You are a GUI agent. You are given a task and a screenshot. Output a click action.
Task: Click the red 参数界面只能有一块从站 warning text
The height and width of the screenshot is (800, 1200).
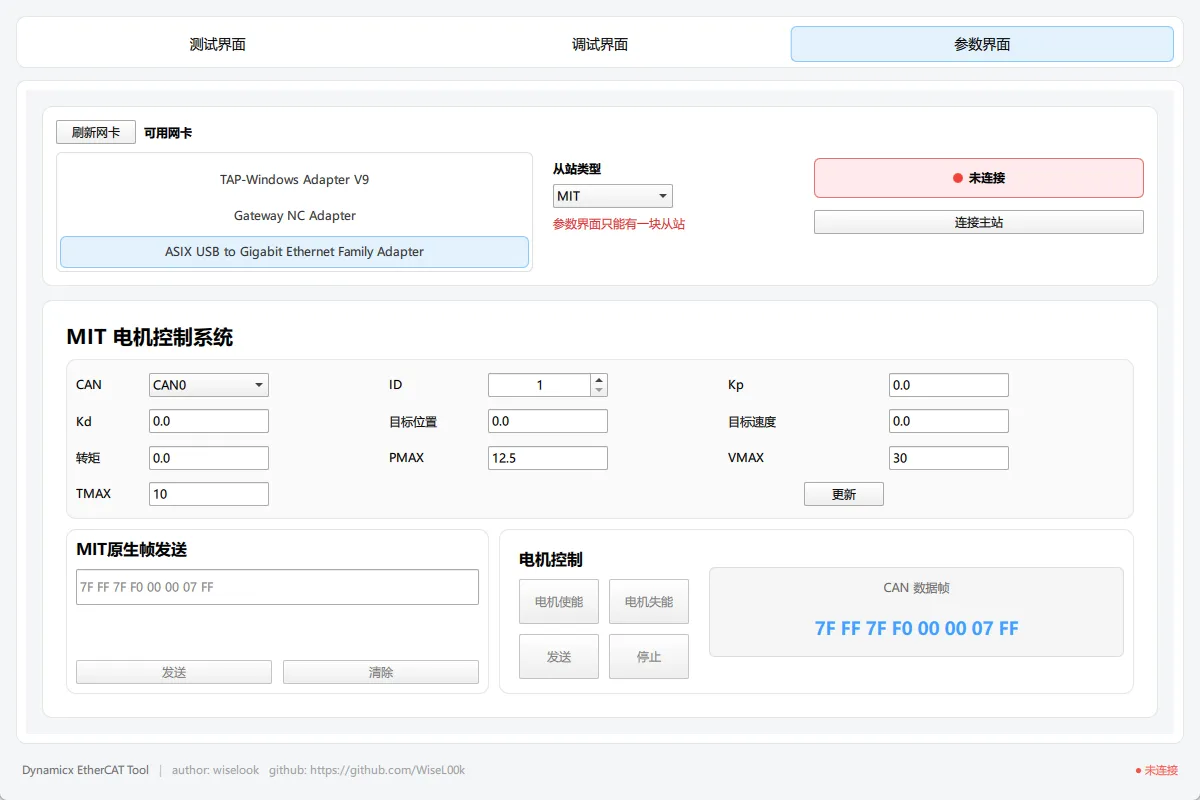pyautogui.click(x=619, y=224)
